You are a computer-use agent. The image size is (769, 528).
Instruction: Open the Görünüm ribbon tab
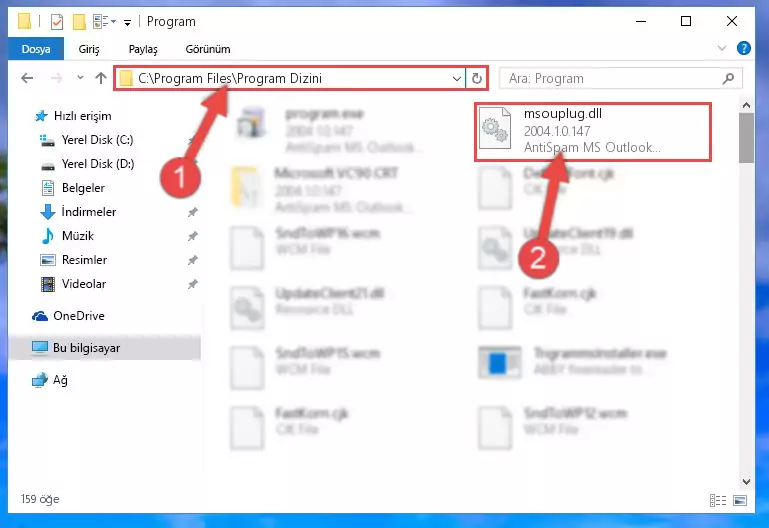point(207,49)
